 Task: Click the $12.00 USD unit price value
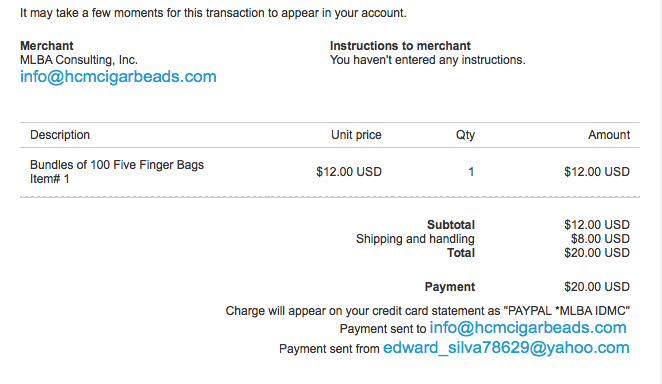[349, 172]
